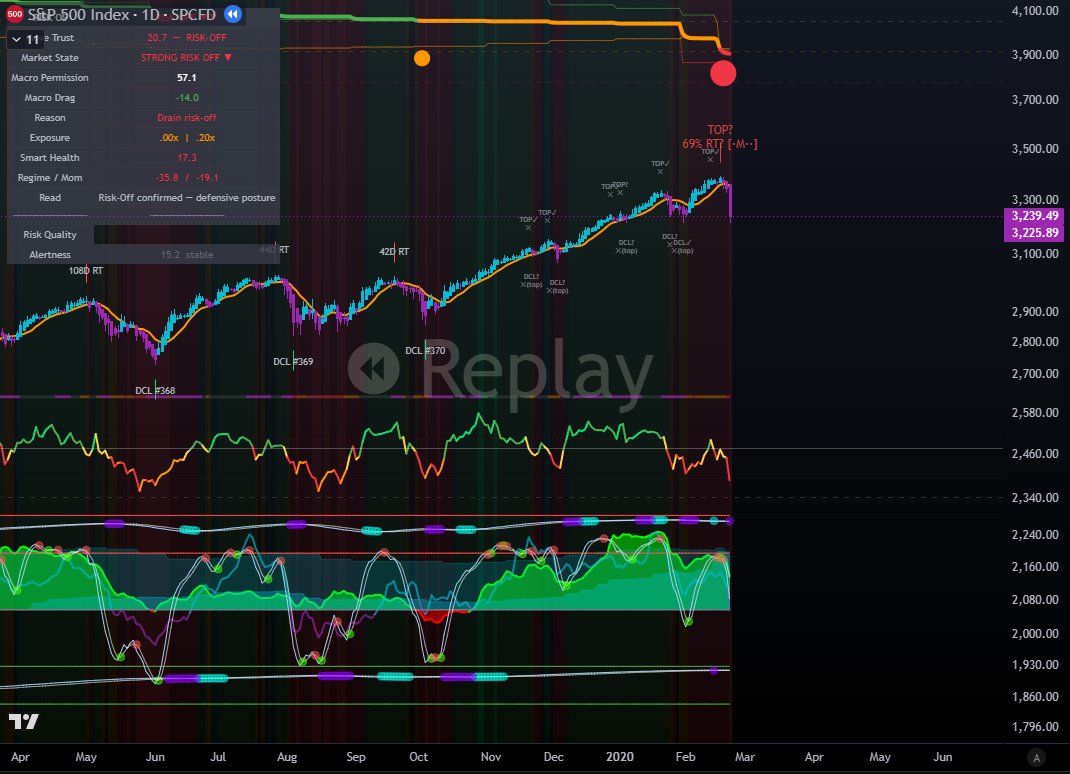
Task: Select the purple price label 3,239.49
Action: click(1035, 216)
